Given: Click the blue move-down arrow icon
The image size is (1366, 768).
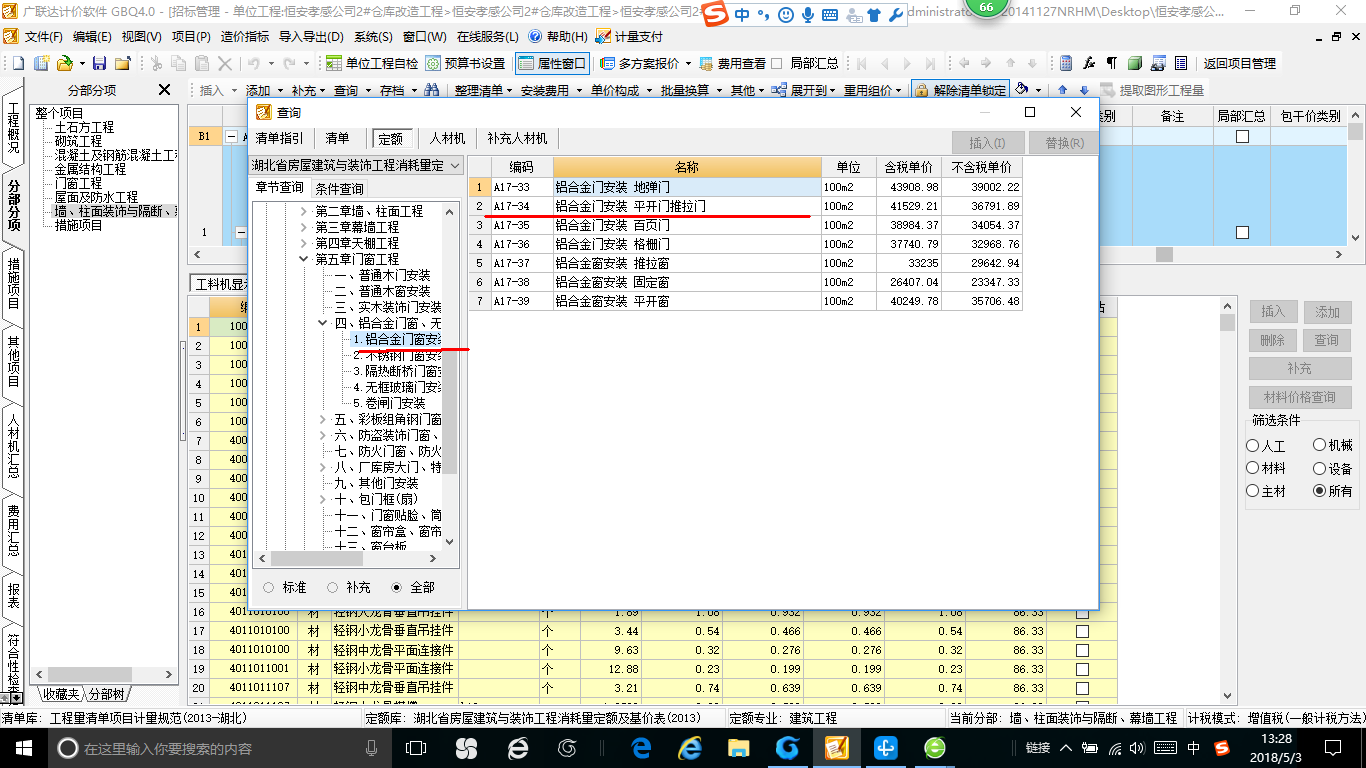Looking at the screenshot, I should [1084, 90].
